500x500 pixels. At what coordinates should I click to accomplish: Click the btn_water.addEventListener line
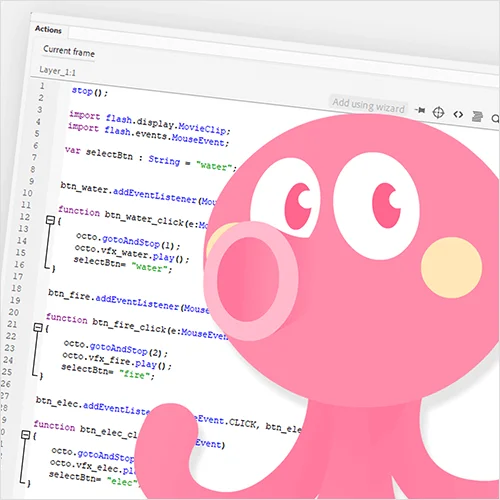pos(138,193)
